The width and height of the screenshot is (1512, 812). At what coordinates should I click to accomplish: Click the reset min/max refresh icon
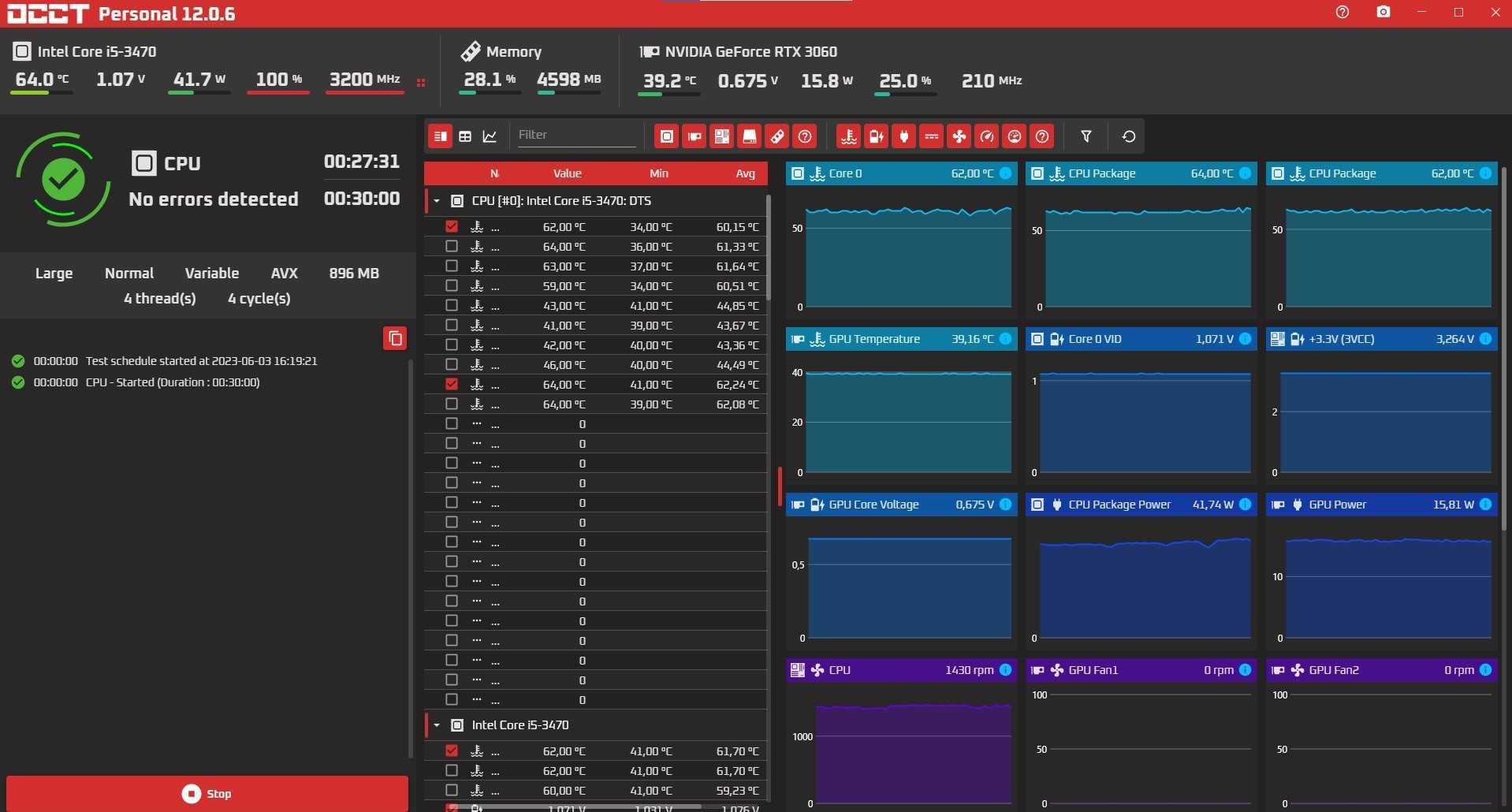(x=1129, y=136)
